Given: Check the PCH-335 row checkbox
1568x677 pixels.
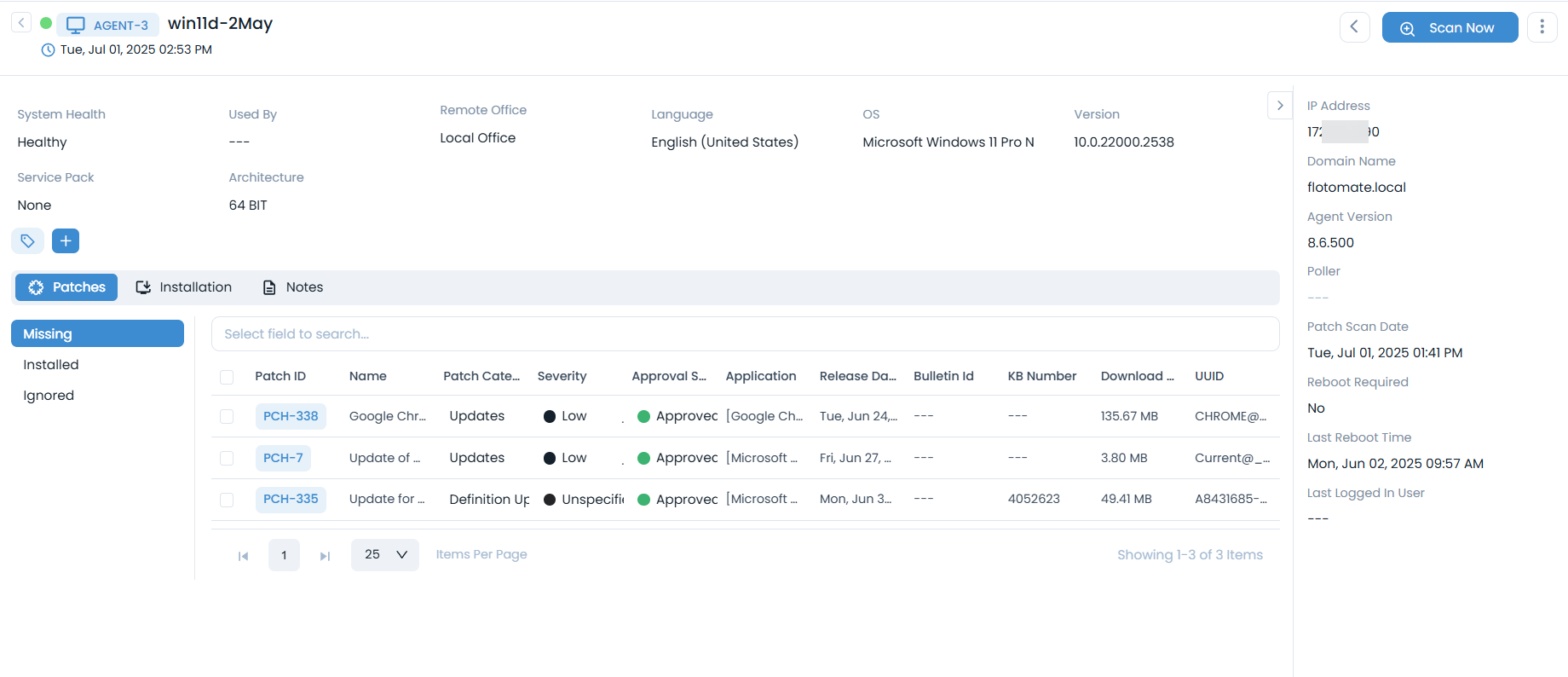Looking at the screenshot, I should point(227,500).
